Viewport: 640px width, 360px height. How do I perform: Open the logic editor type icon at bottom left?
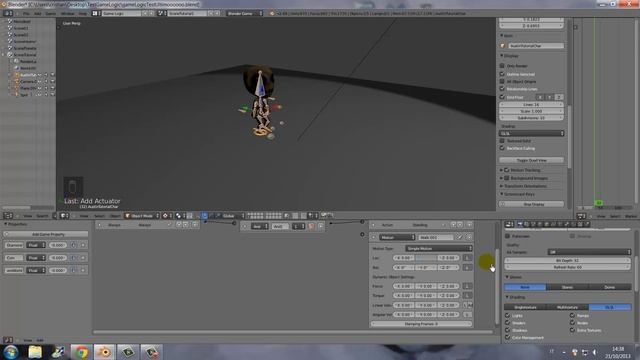(7, 340)
